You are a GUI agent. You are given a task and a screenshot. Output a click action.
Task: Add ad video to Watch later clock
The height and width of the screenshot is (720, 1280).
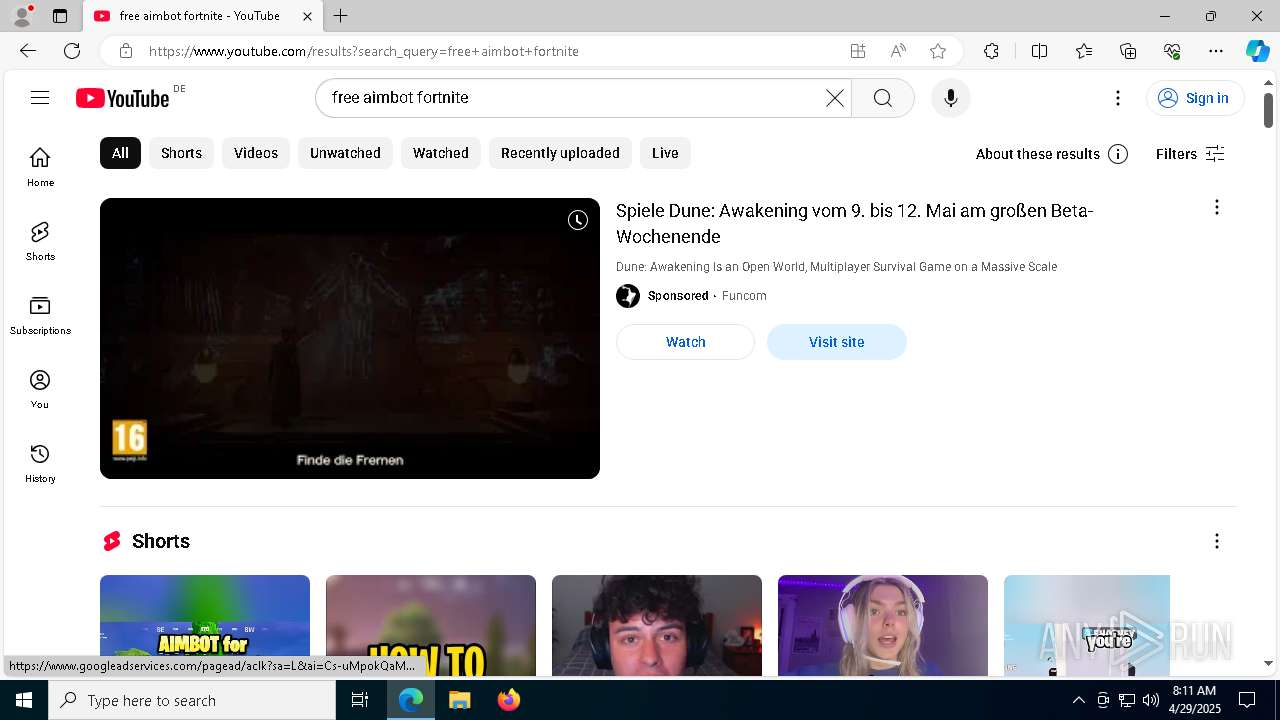coord(578,220)
